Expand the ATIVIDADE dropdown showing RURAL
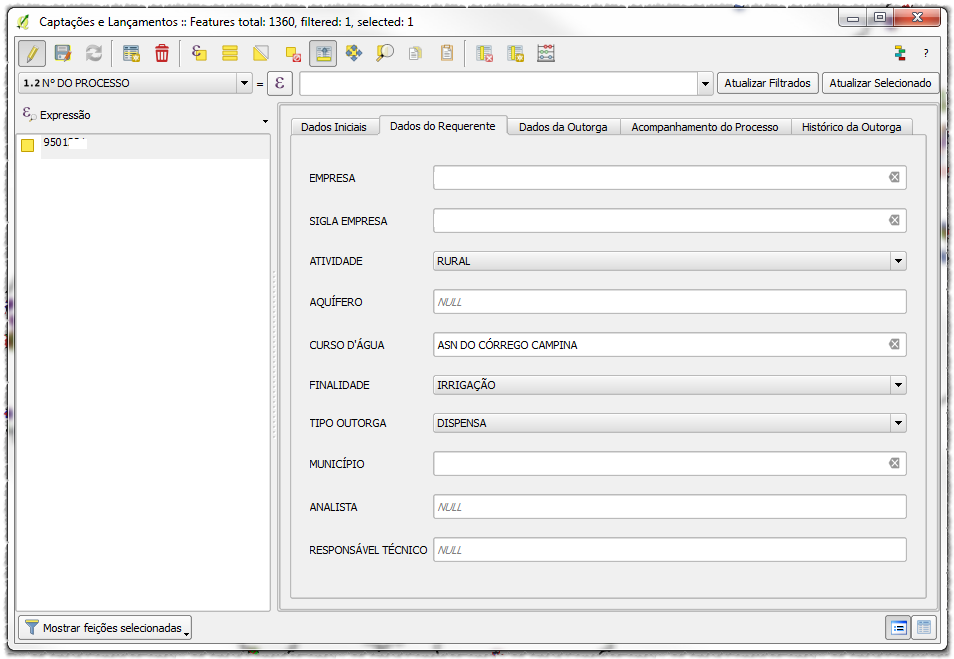This screenshot has height=659, width=954. (x=897, y=261)
